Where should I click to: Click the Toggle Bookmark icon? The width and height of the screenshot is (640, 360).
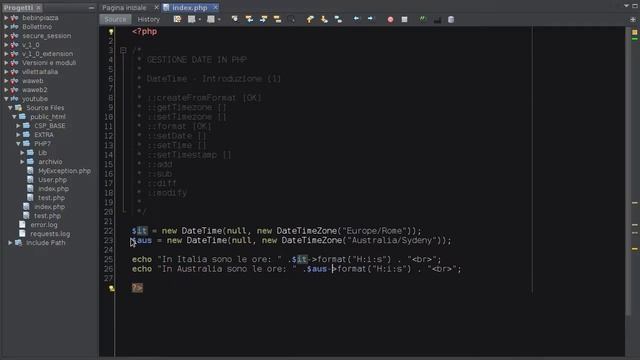point(338,19)
